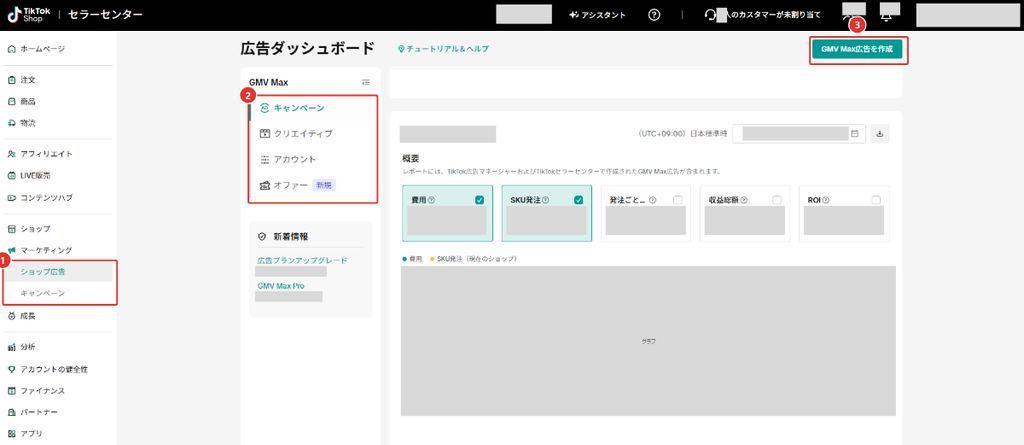The height and width of the screenshot is (445, 1024).
Task: Go to 注文 orders section
Action: pyautogui.click(x=22, y=80)
